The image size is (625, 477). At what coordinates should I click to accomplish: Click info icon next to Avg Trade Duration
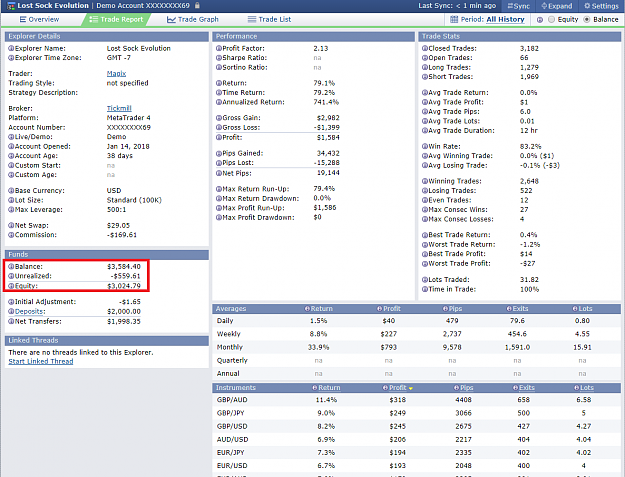[x=425, y=130]
